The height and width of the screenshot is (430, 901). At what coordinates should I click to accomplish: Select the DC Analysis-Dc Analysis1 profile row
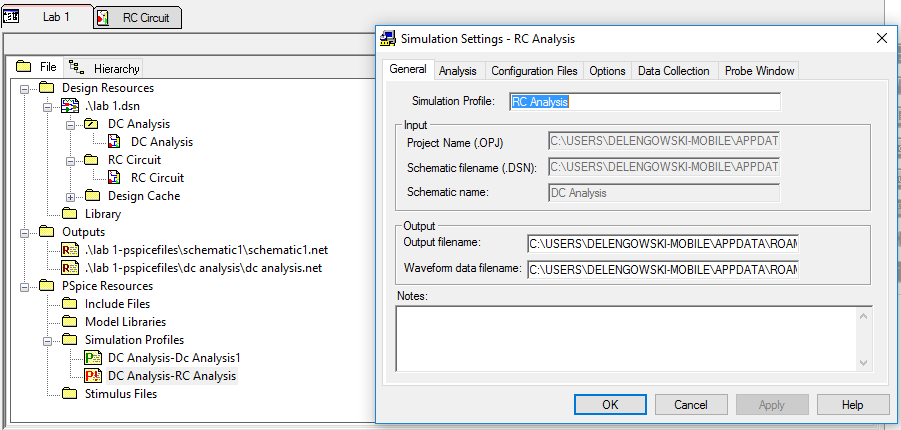174,358
